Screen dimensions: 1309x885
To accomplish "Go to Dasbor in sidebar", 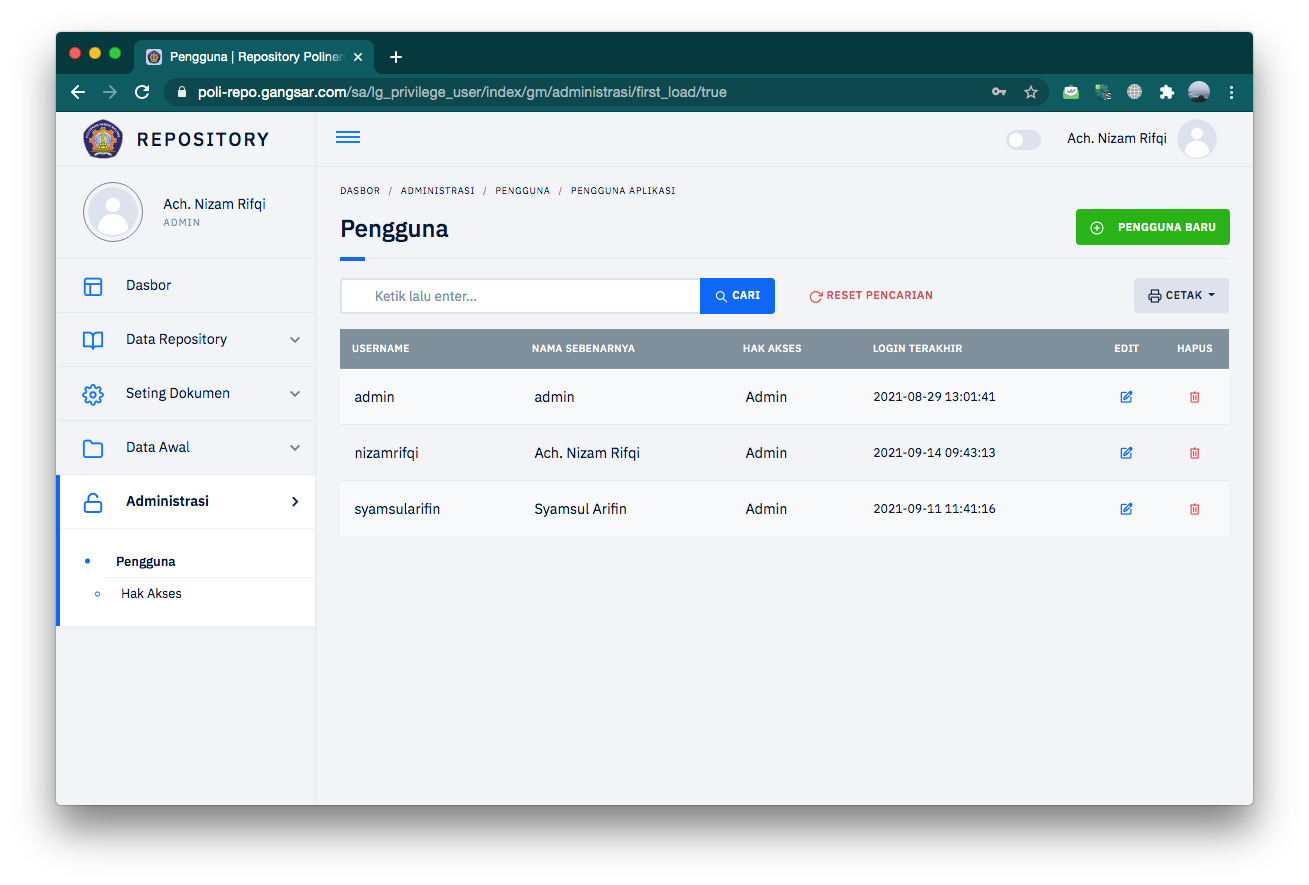I will coord(148,286).
